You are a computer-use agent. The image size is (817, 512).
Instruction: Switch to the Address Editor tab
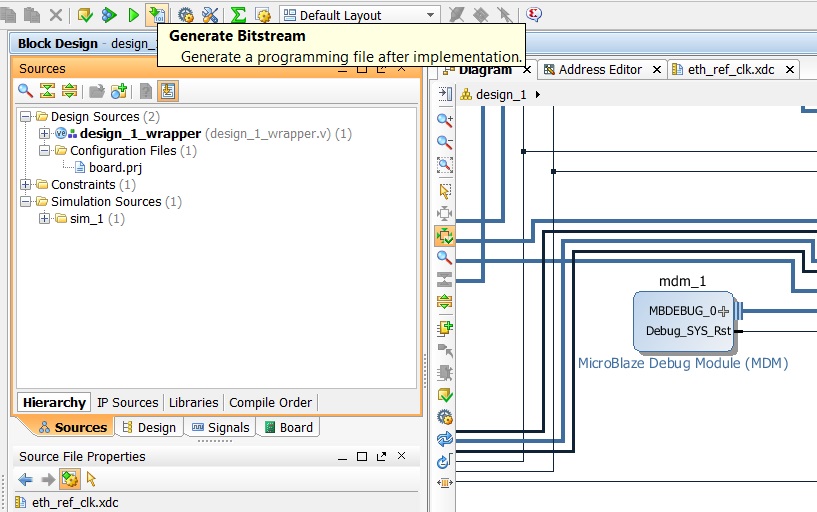[600, 69]
